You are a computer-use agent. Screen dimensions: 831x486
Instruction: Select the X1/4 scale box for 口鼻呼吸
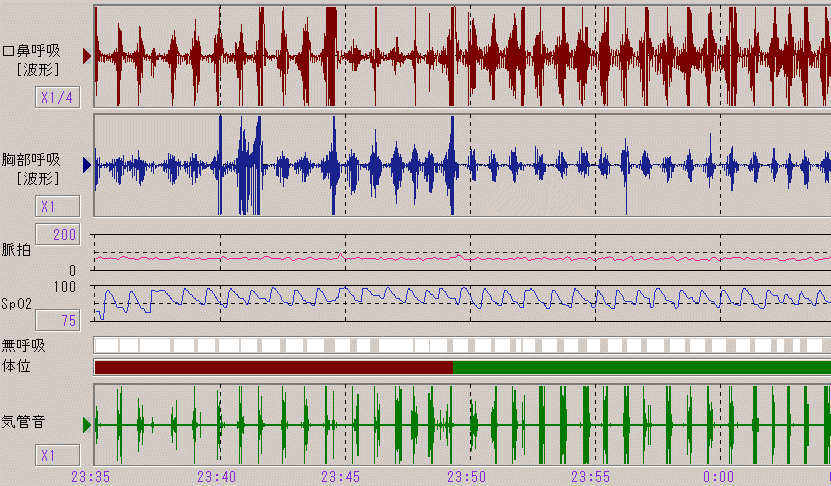coord(58,98)
